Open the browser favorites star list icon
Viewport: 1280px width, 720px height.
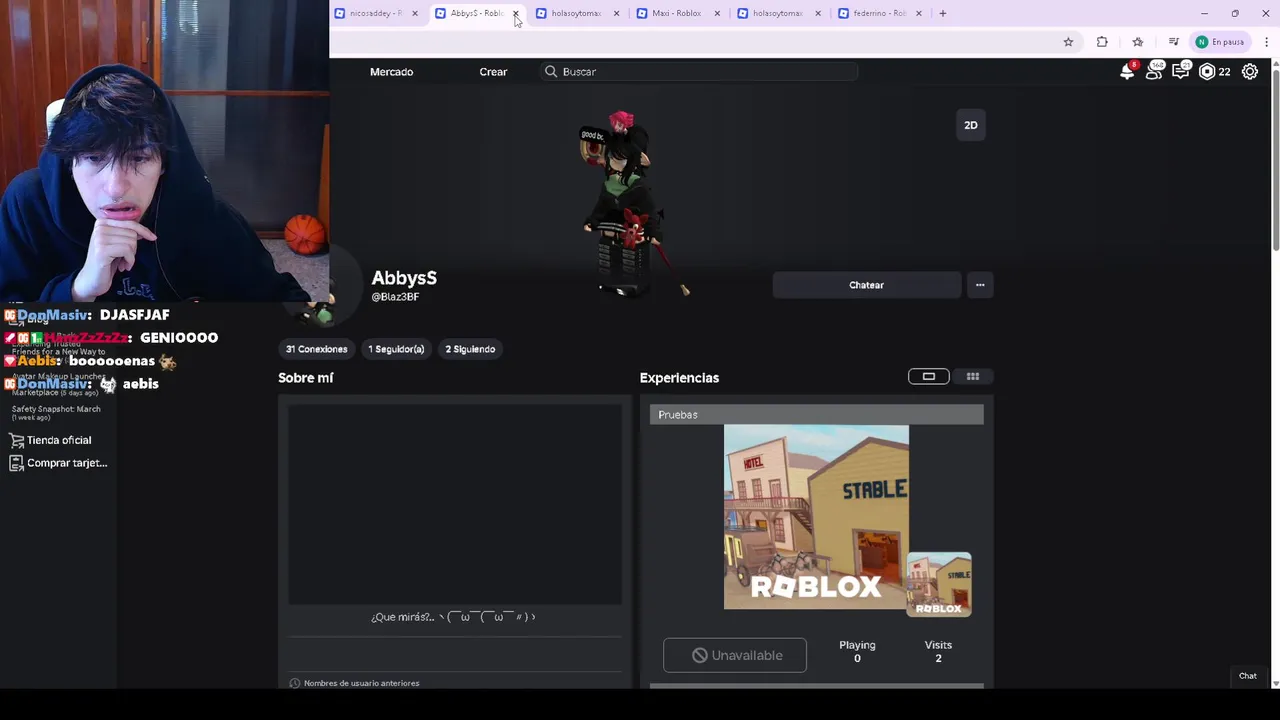[x=1137, y=42]
